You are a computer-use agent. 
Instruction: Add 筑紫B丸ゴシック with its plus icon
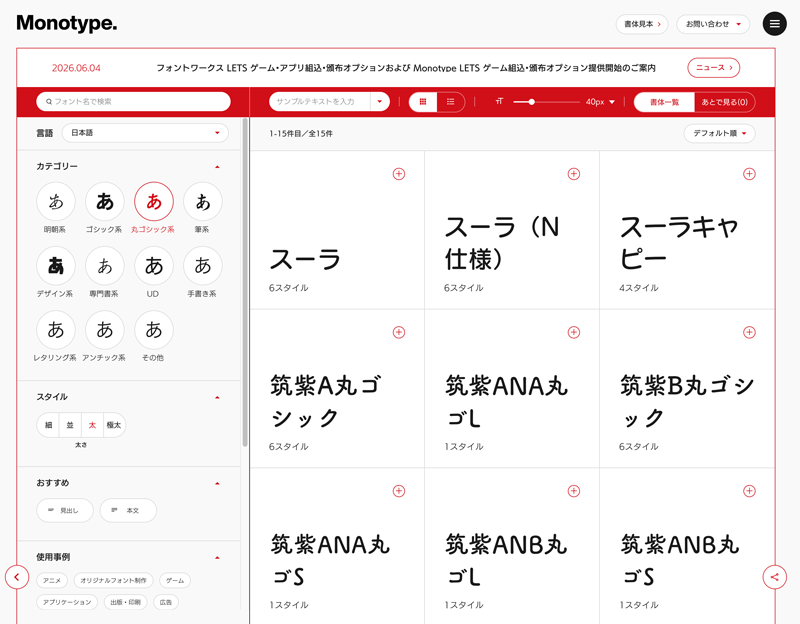(749, 333)
